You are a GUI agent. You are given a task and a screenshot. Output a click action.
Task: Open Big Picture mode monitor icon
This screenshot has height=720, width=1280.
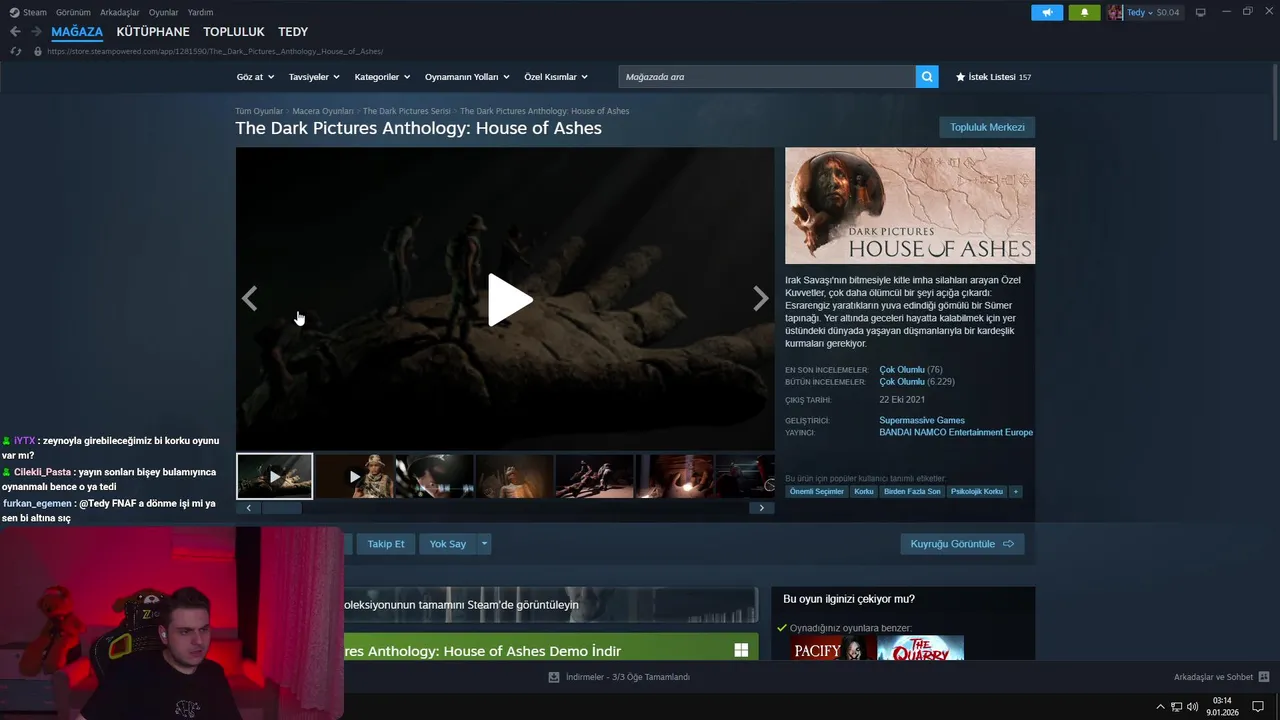[x=1201, y=13]
